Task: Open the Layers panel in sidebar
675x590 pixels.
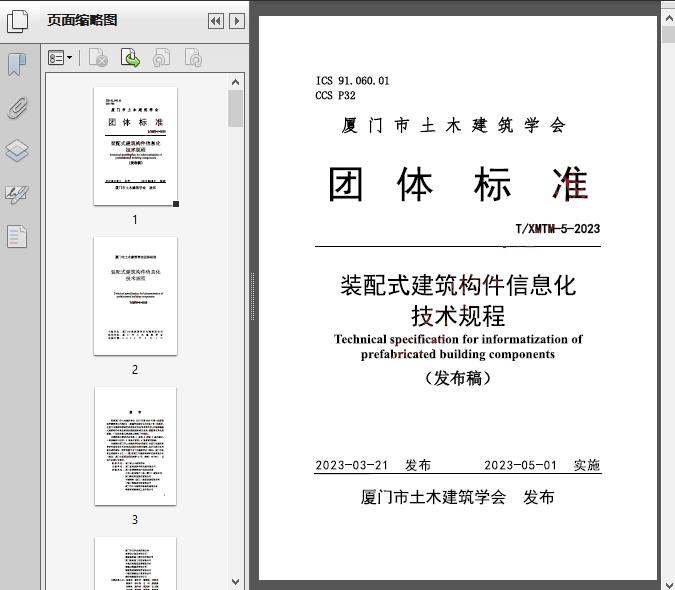Action: pyautogui.click(x=17, y=151)
